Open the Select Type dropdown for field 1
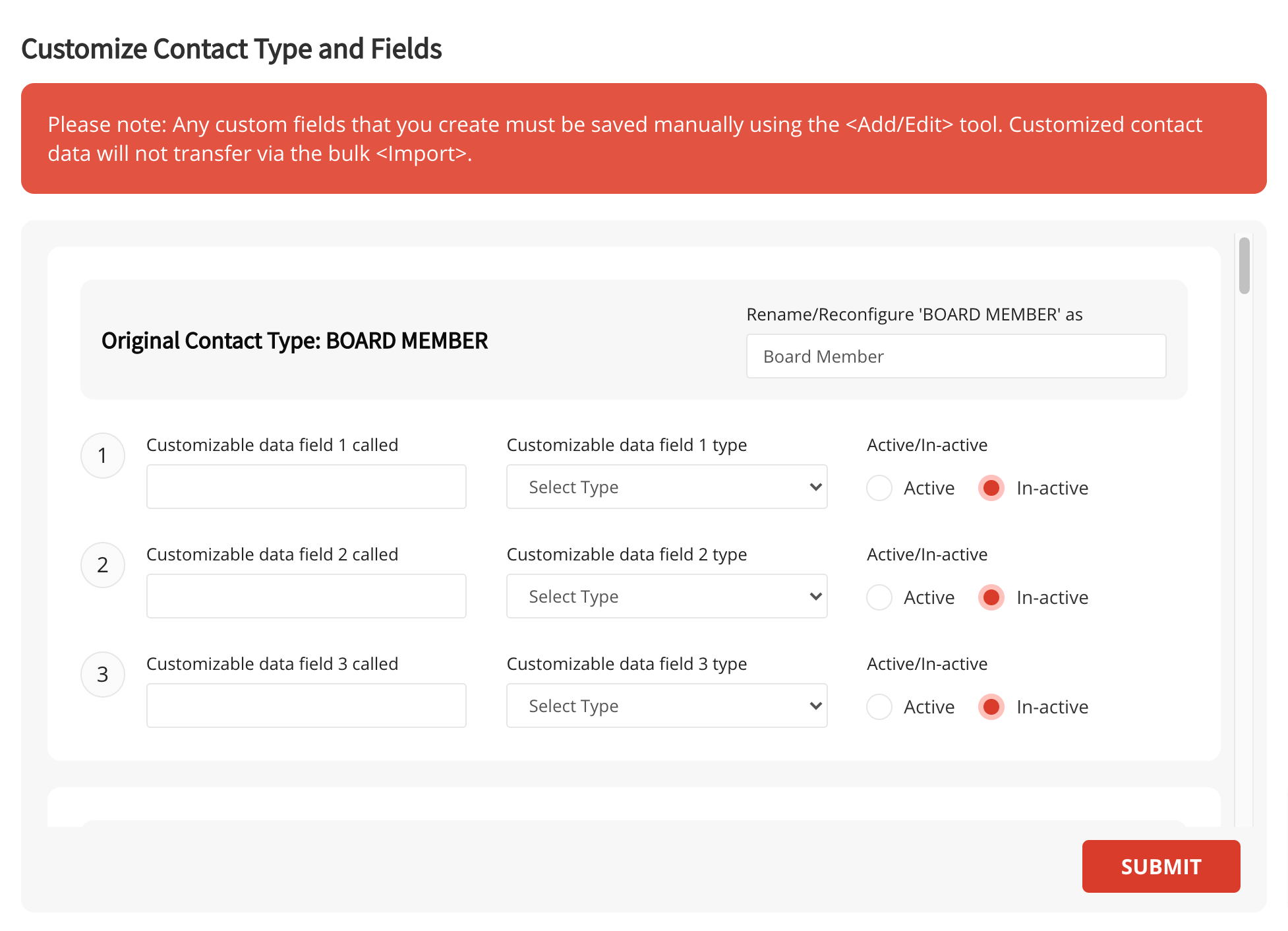1288x931 pixels. [666, 487]
